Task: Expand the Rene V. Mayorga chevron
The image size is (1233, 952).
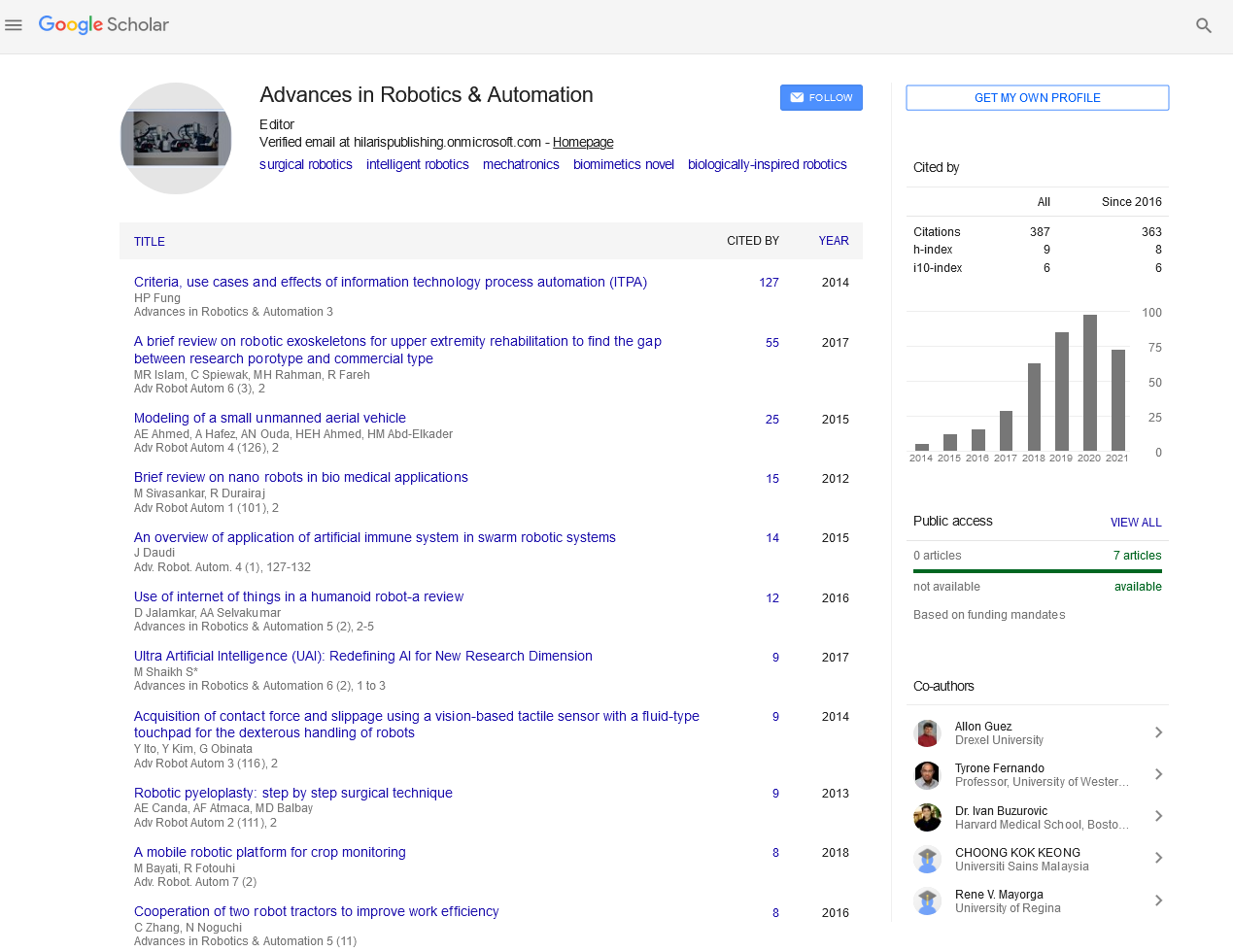Action: click(x=1158, y=901)
